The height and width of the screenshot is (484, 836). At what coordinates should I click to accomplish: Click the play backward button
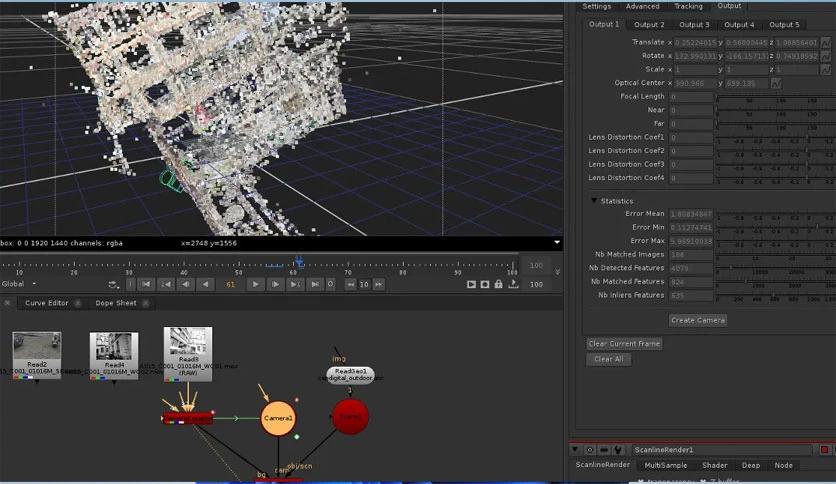205,284
